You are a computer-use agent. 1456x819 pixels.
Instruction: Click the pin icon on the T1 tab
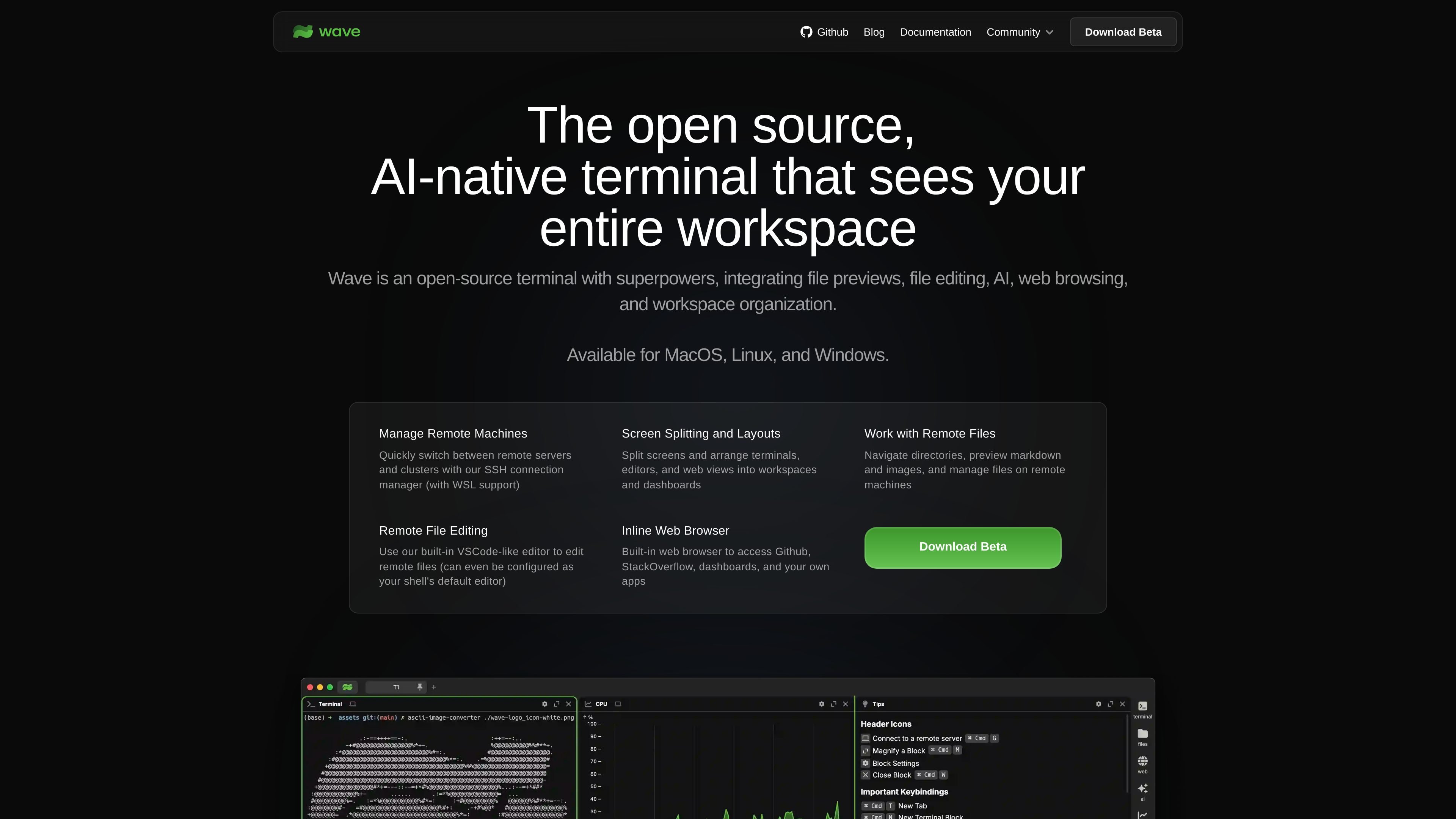pyautogui.click(x=419, y=687)
